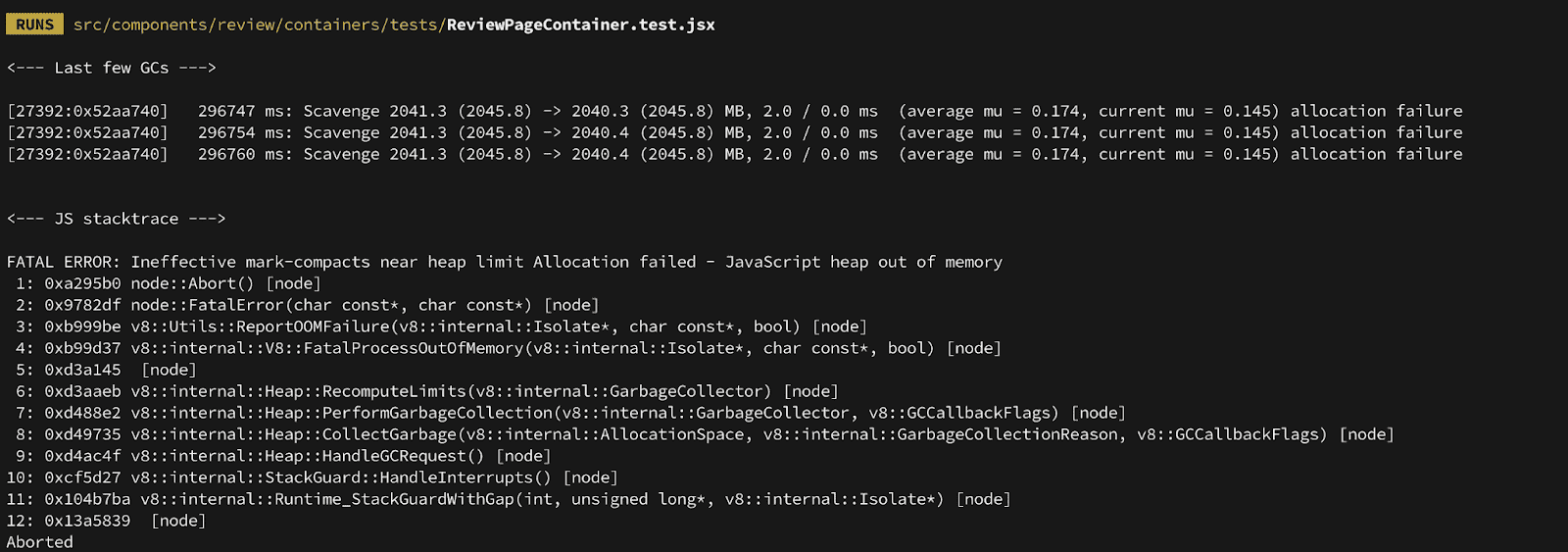This screenshot has width=1568, height=552.
Task: Select the "JS stacktrace" header line
Action: tap(116, 219)
